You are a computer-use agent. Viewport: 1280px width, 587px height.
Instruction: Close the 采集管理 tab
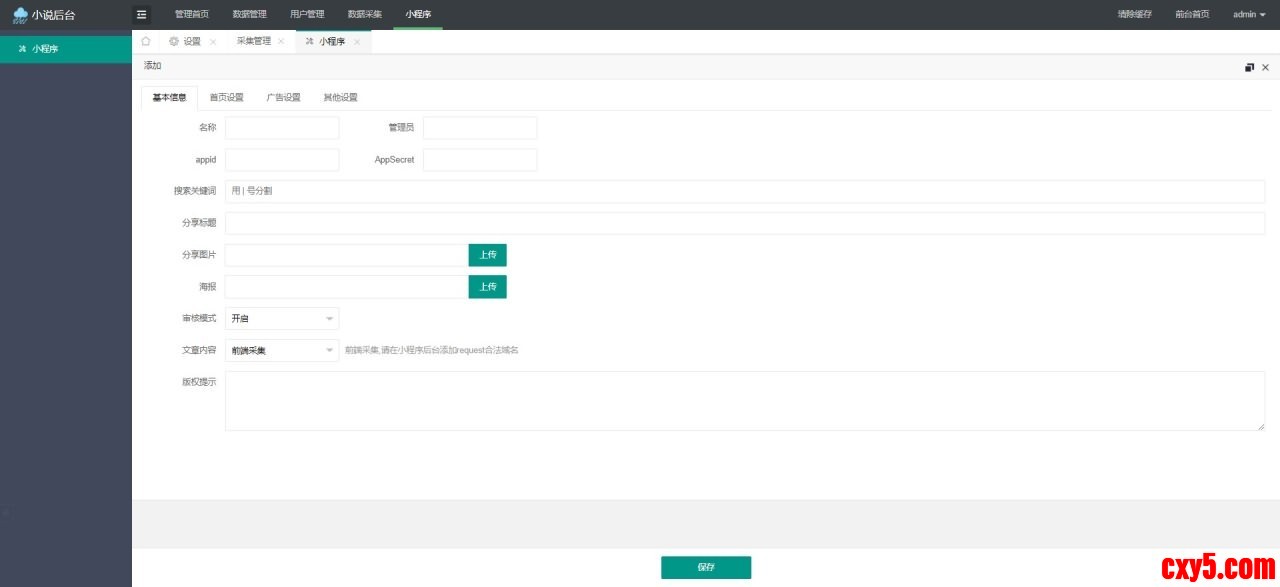click(281, 41)
